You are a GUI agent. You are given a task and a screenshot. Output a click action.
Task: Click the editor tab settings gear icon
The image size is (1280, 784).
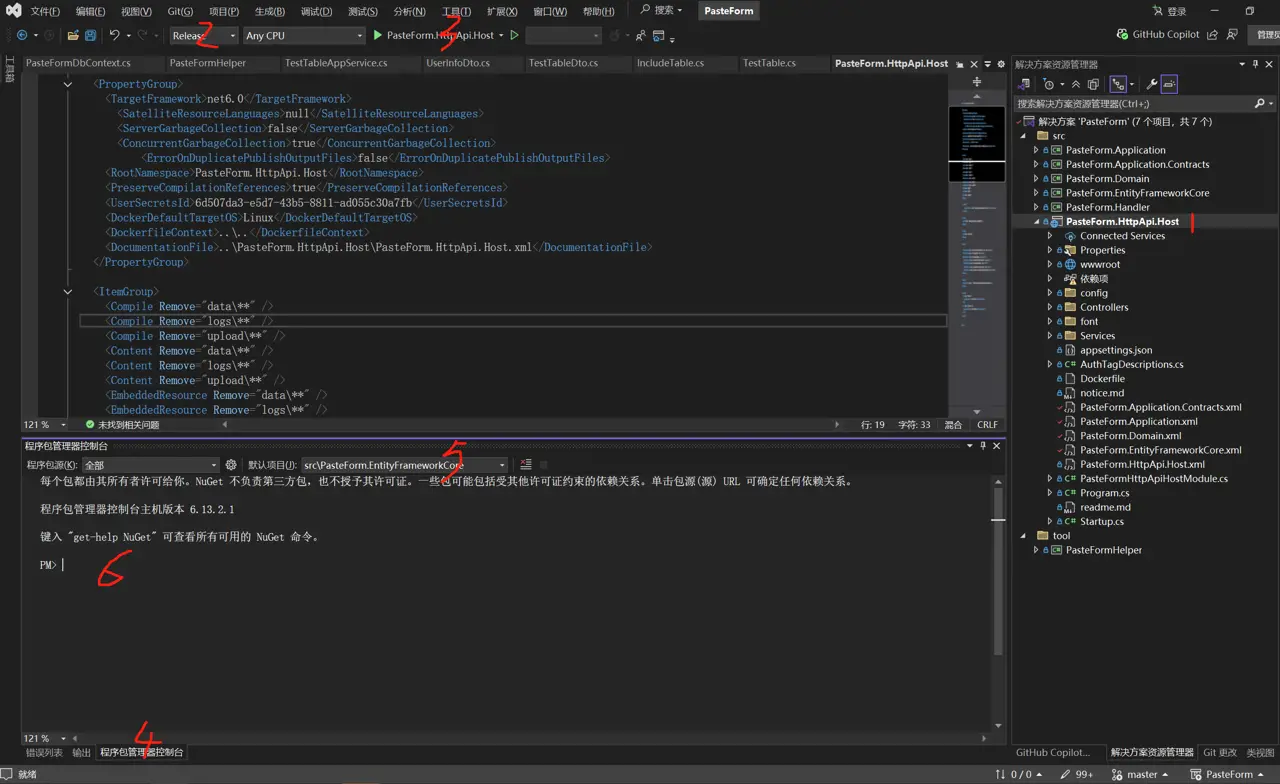[1001, 64]
